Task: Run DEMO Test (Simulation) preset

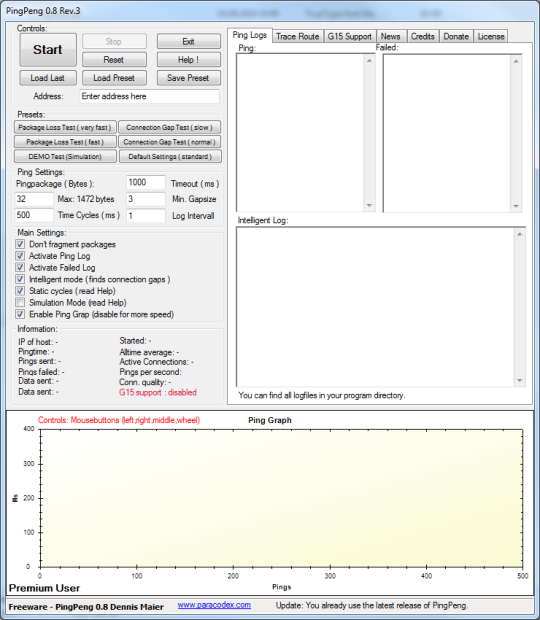Action: click(x=65, y=157)
